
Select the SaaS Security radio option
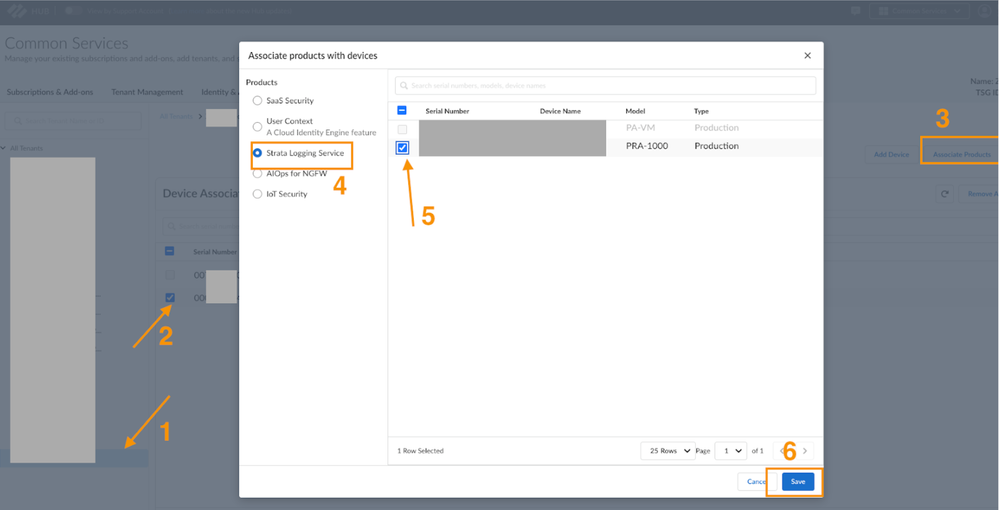tap(257, 101)
